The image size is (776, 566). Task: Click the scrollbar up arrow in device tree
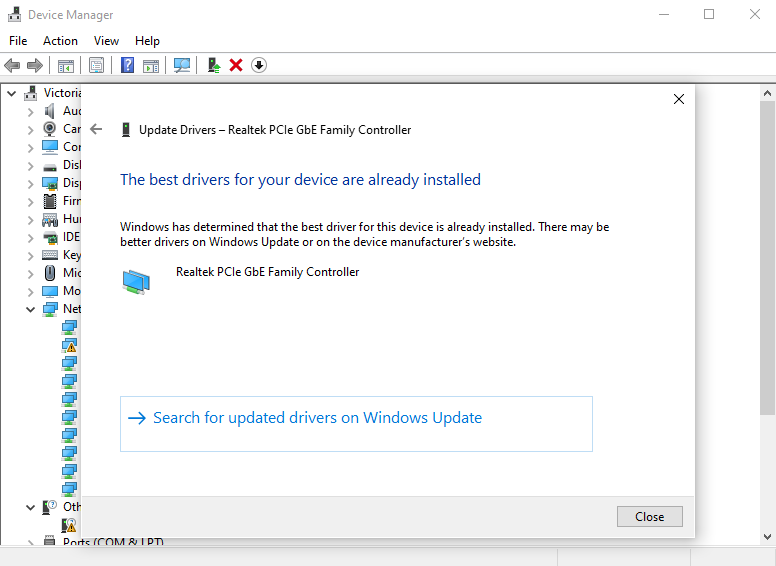[768, 93]
